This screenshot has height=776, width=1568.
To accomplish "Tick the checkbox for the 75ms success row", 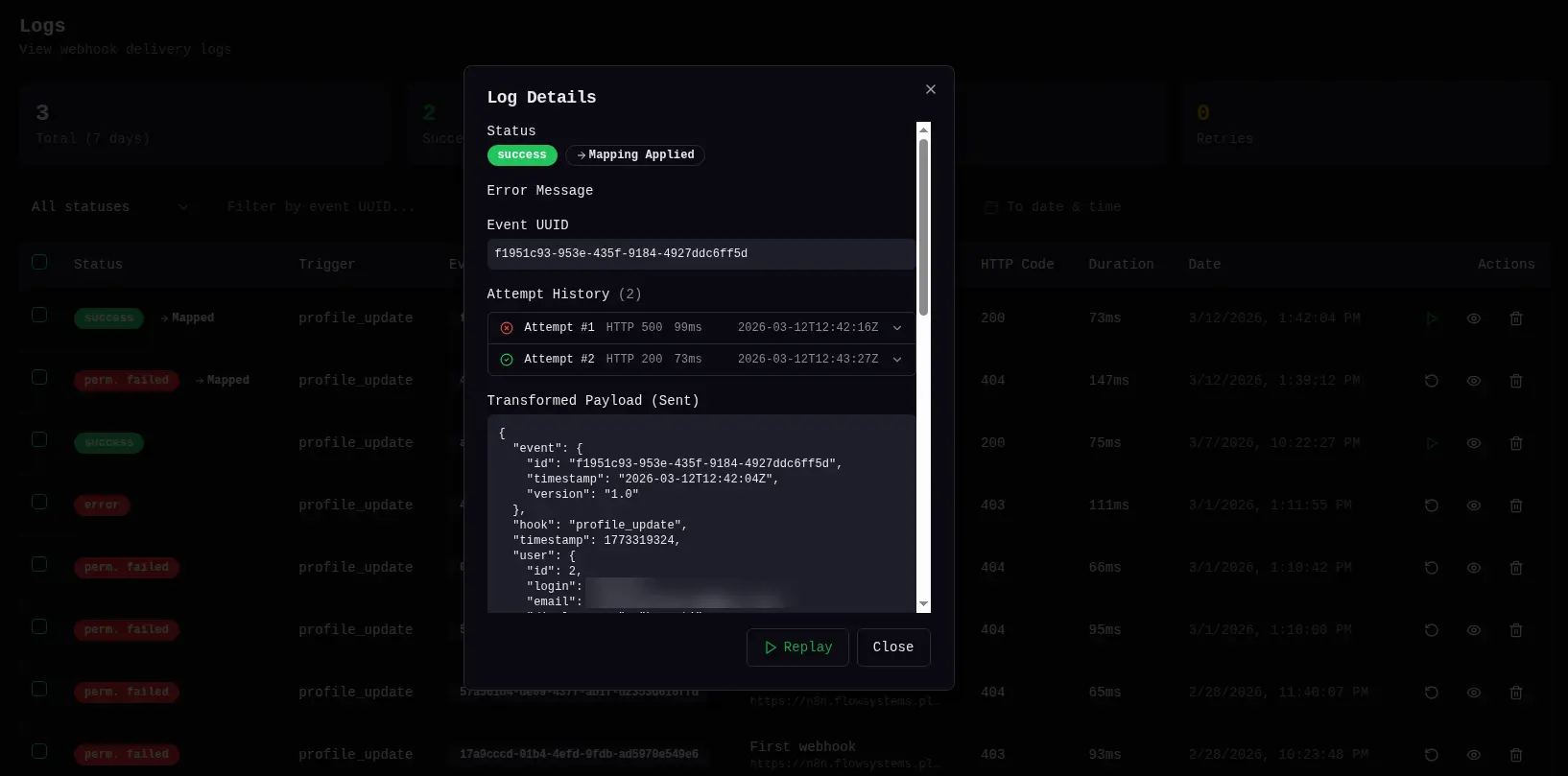I will tap(39, 439).
